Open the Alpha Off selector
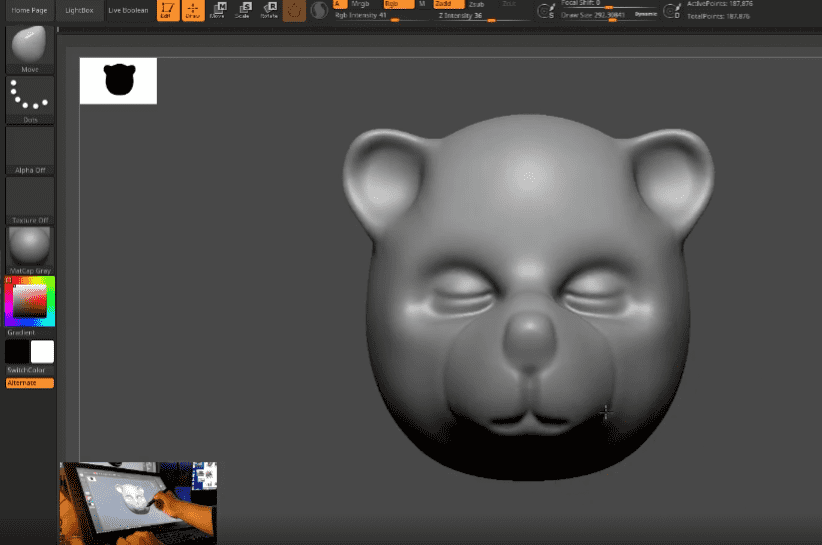 30,148
